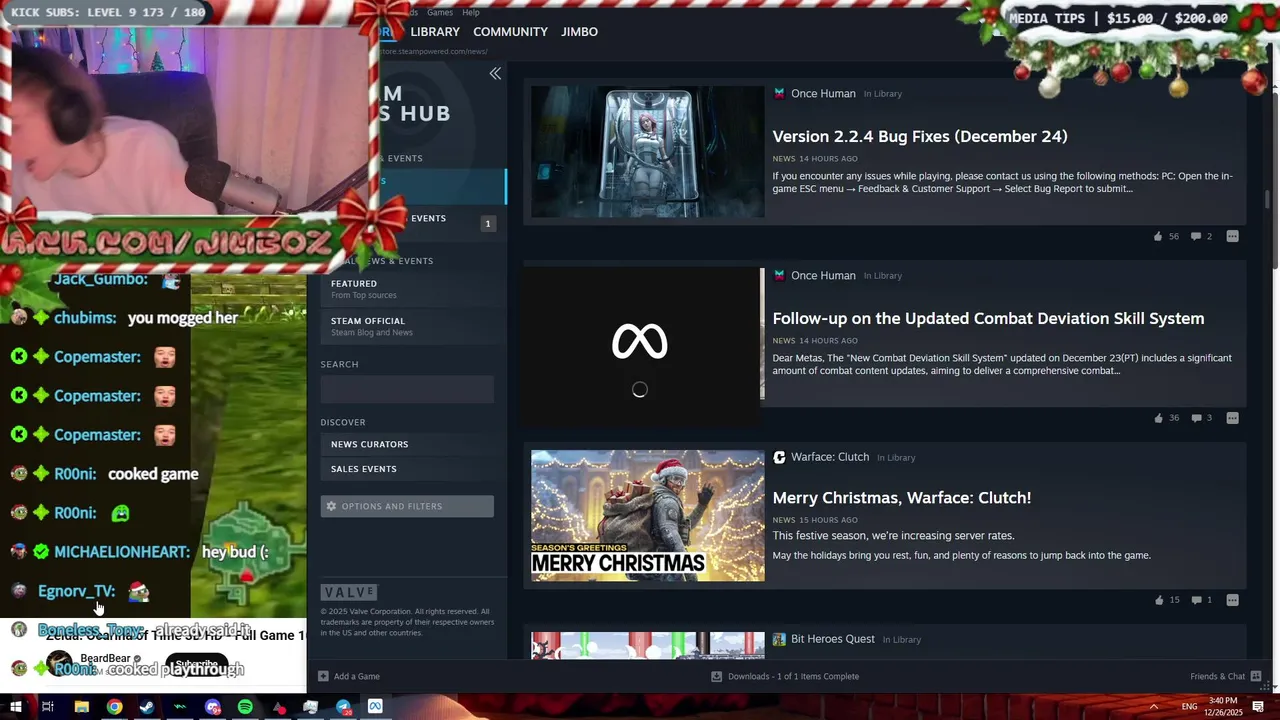This screenshot has height=720, width=1280.
Task: Switch to Google Chrome on the taskbar
Action: pos(115,707)
